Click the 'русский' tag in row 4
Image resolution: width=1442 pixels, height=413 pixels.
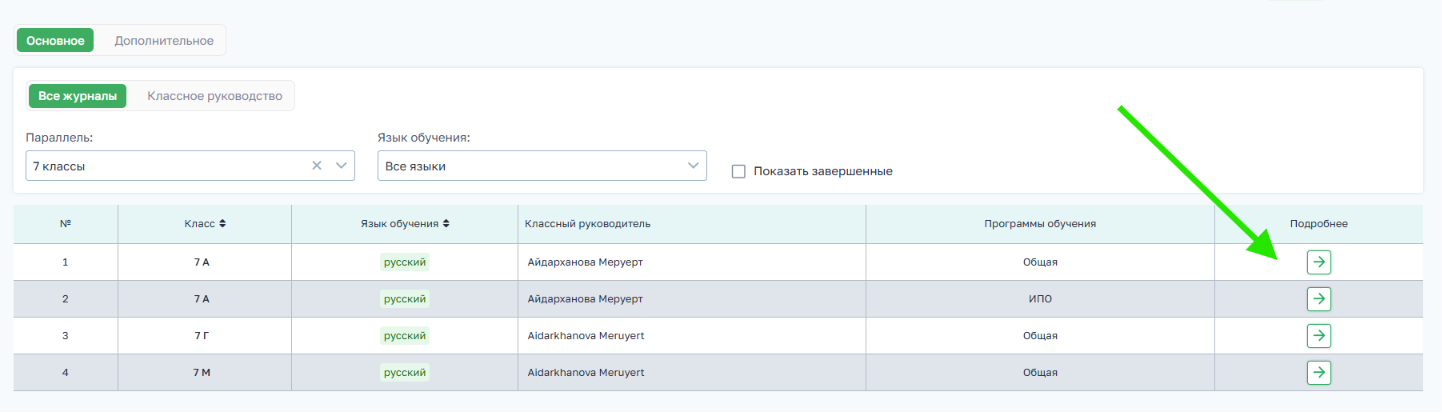click(x=405, y=373)
